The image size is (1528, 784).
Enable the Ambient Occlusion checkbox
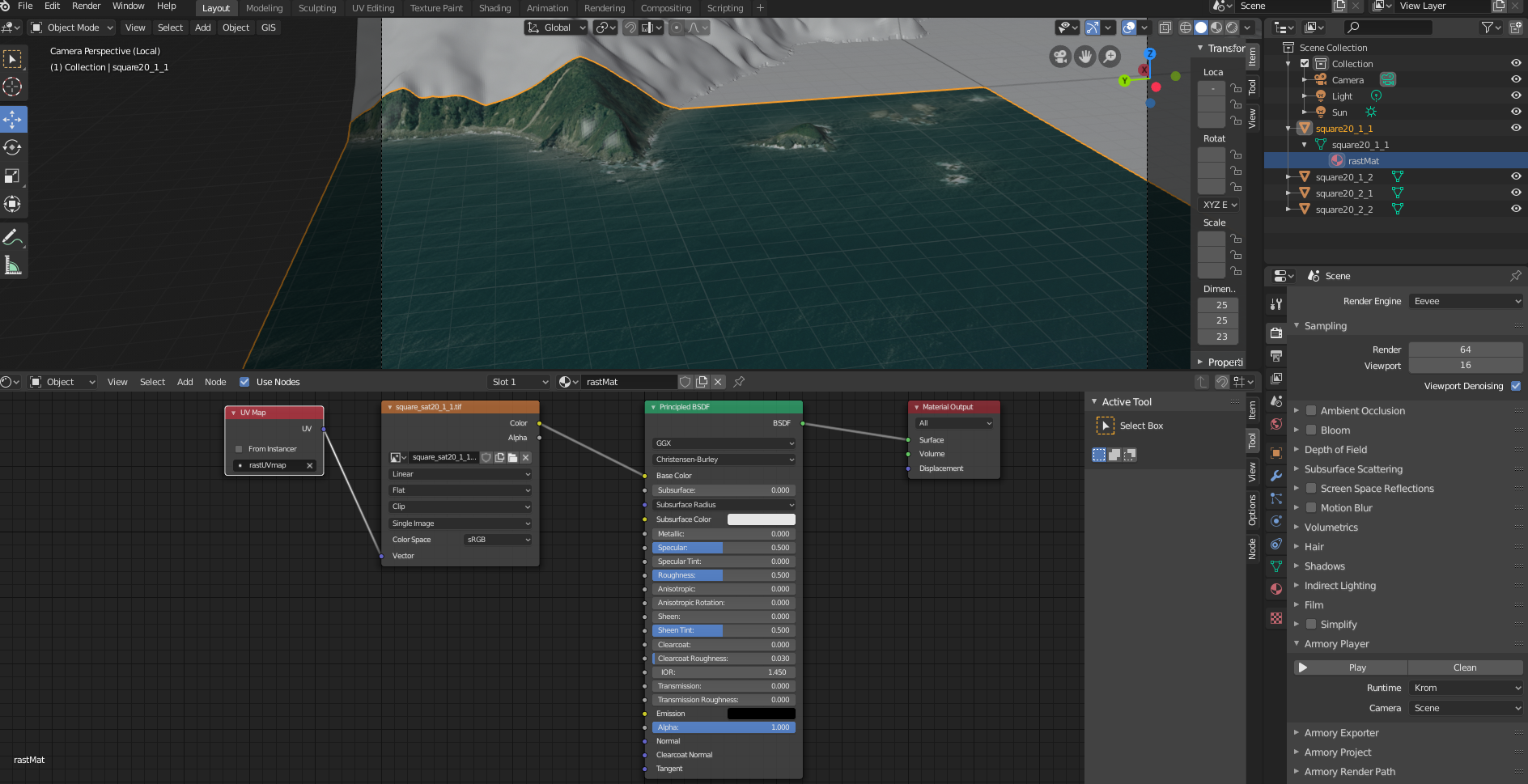[1311, 411]
